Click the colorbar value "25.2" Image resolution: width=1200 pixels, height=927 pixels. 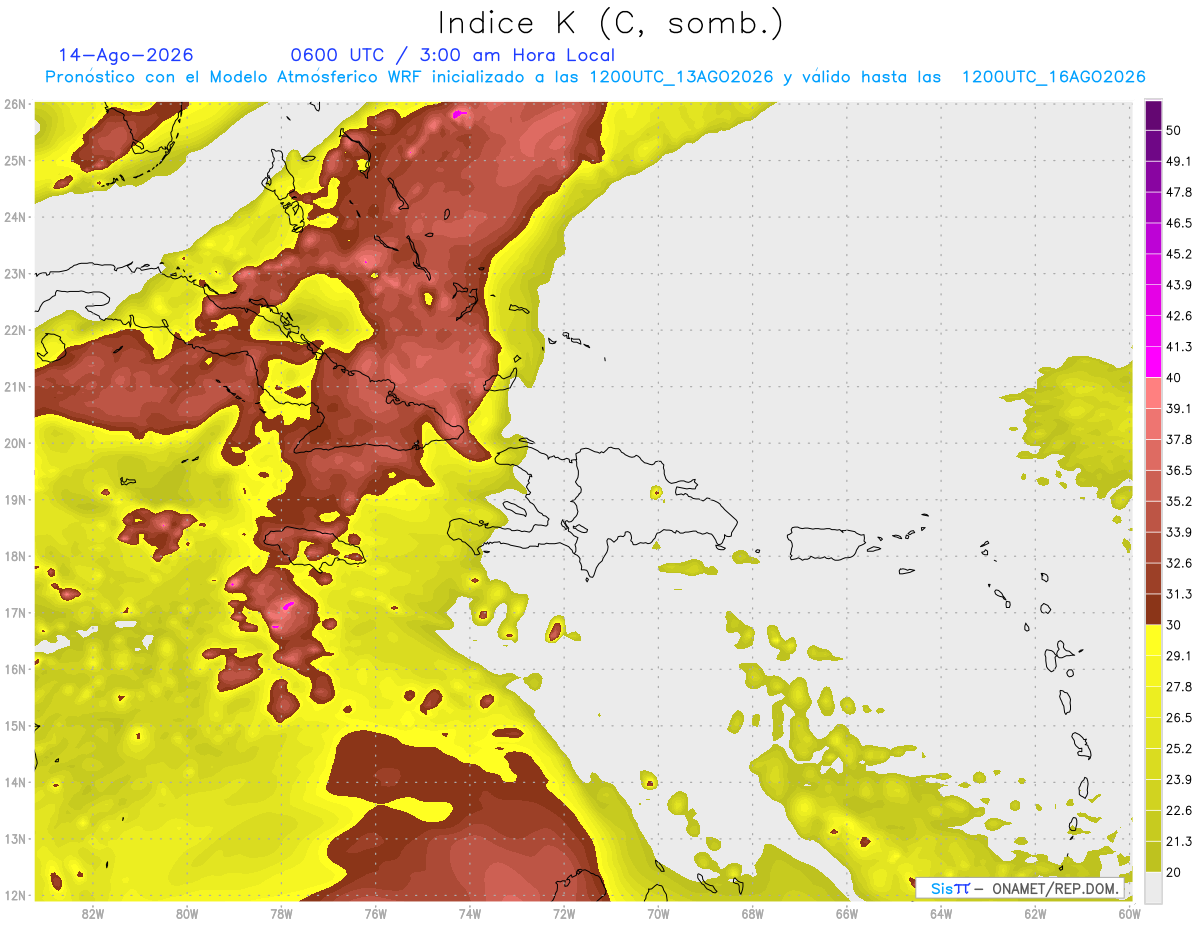pos(1179,748)
